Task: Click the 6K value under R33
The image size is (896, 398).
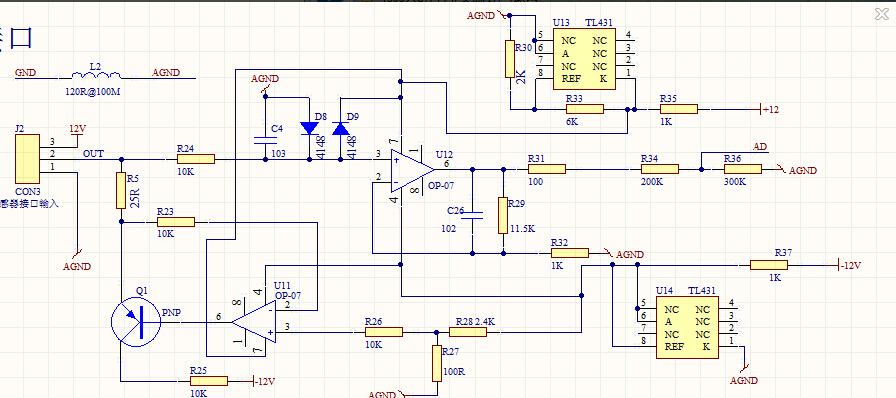Action: click(x=573, y=122)
